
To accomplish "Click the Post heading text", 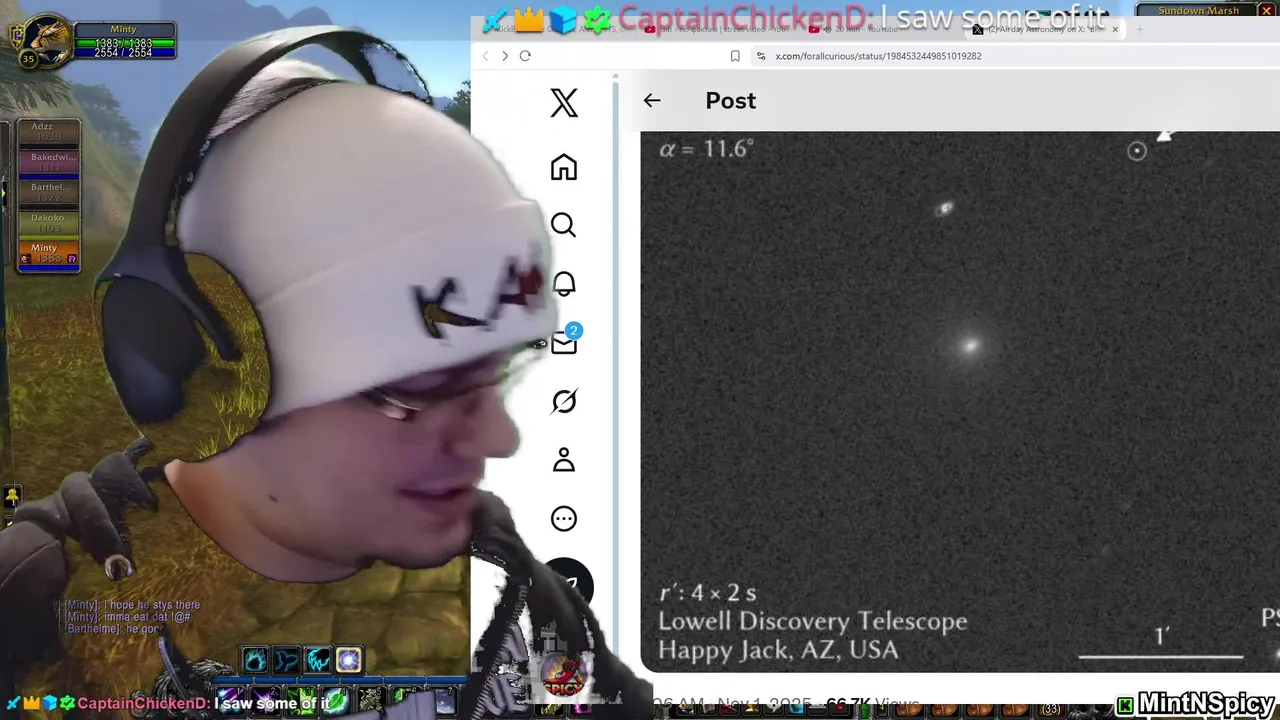I will tap(731, 100).
